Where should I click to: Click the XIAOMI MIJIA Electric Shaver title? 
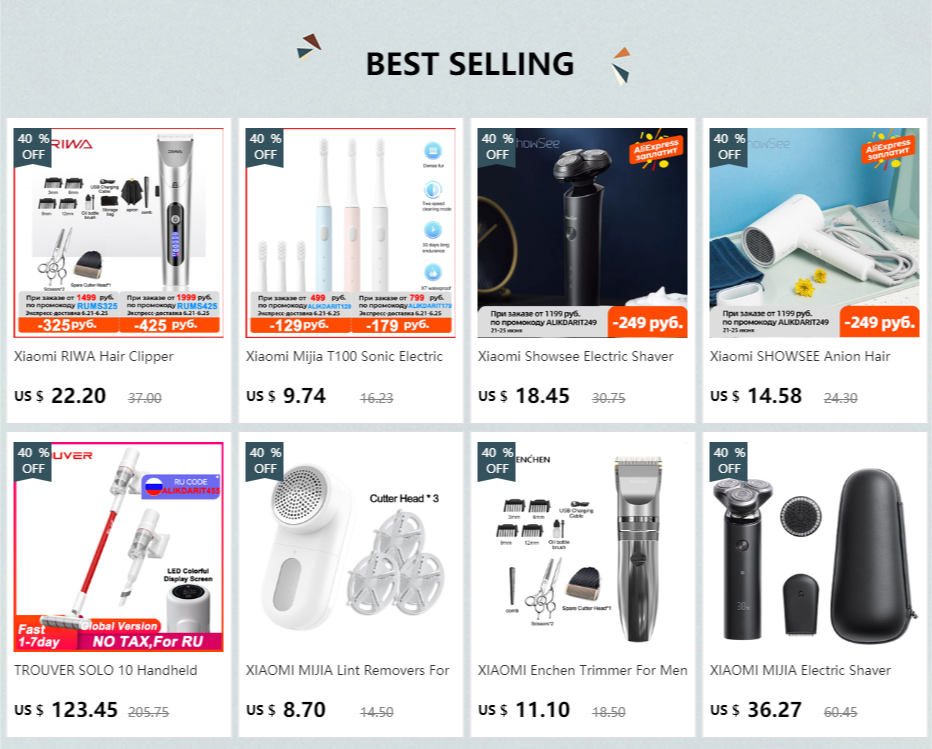pyautogui.click(x=800, y=671)
